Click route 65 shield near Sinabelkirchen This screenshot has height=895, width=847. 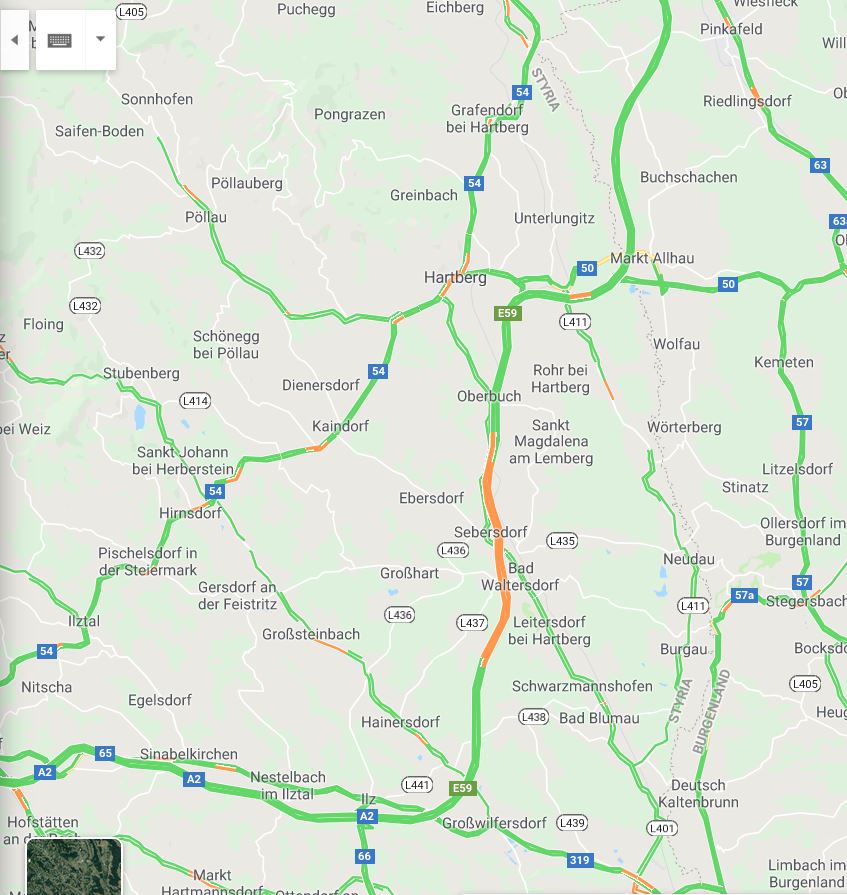[x=105, y=753]
